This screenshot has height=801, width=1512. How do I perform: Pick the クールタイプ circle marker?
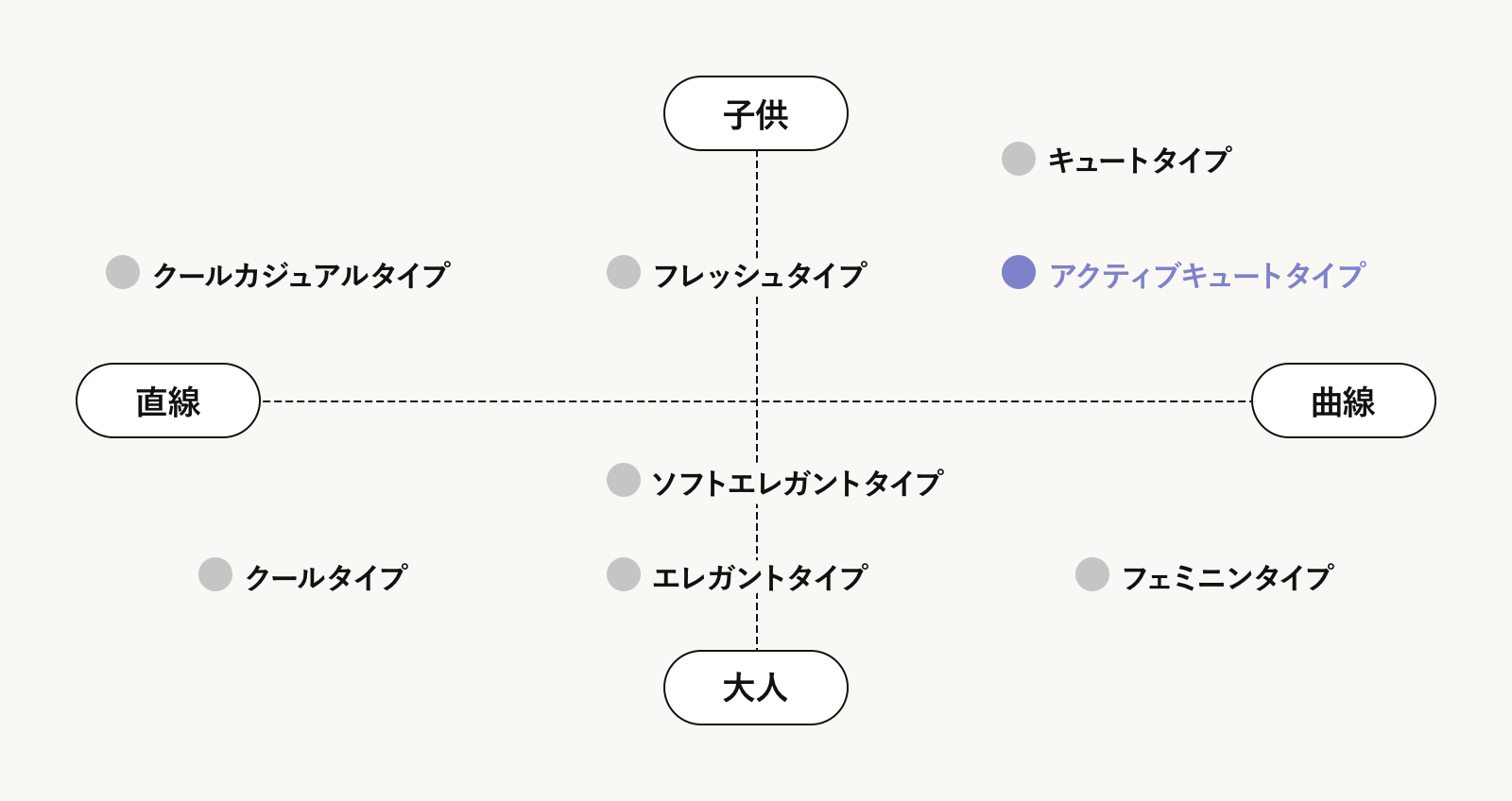tap(215, 574)
